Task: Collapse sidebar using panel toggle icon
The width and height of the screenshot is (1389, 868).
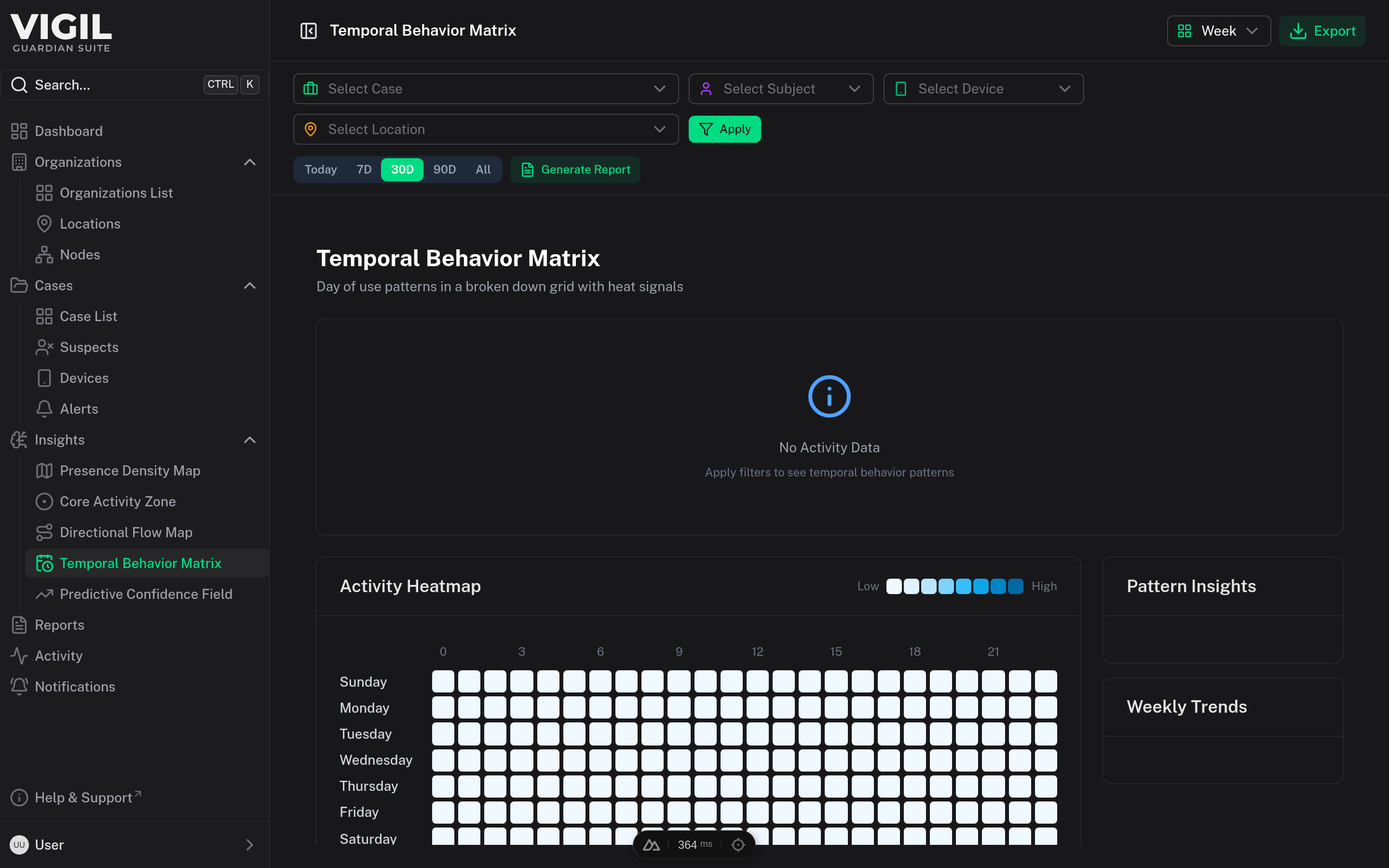Action: [x=309, y=30]
